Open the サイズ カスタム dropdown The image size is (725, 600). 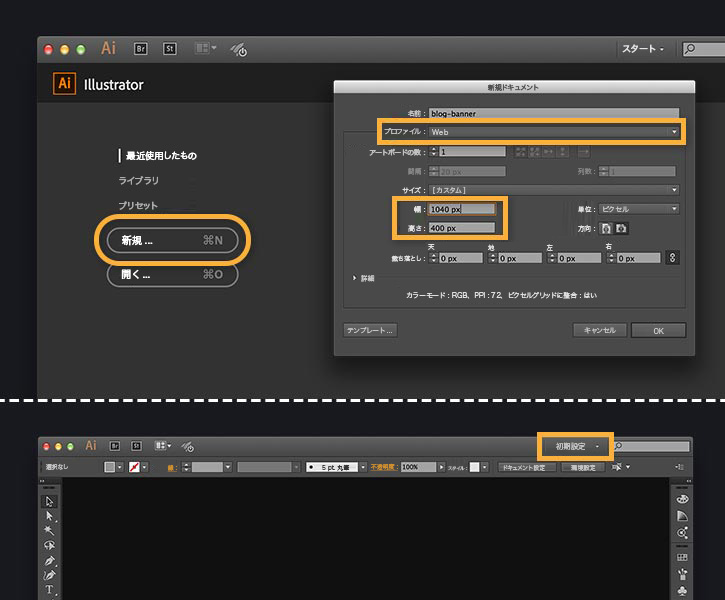(554, 190)
